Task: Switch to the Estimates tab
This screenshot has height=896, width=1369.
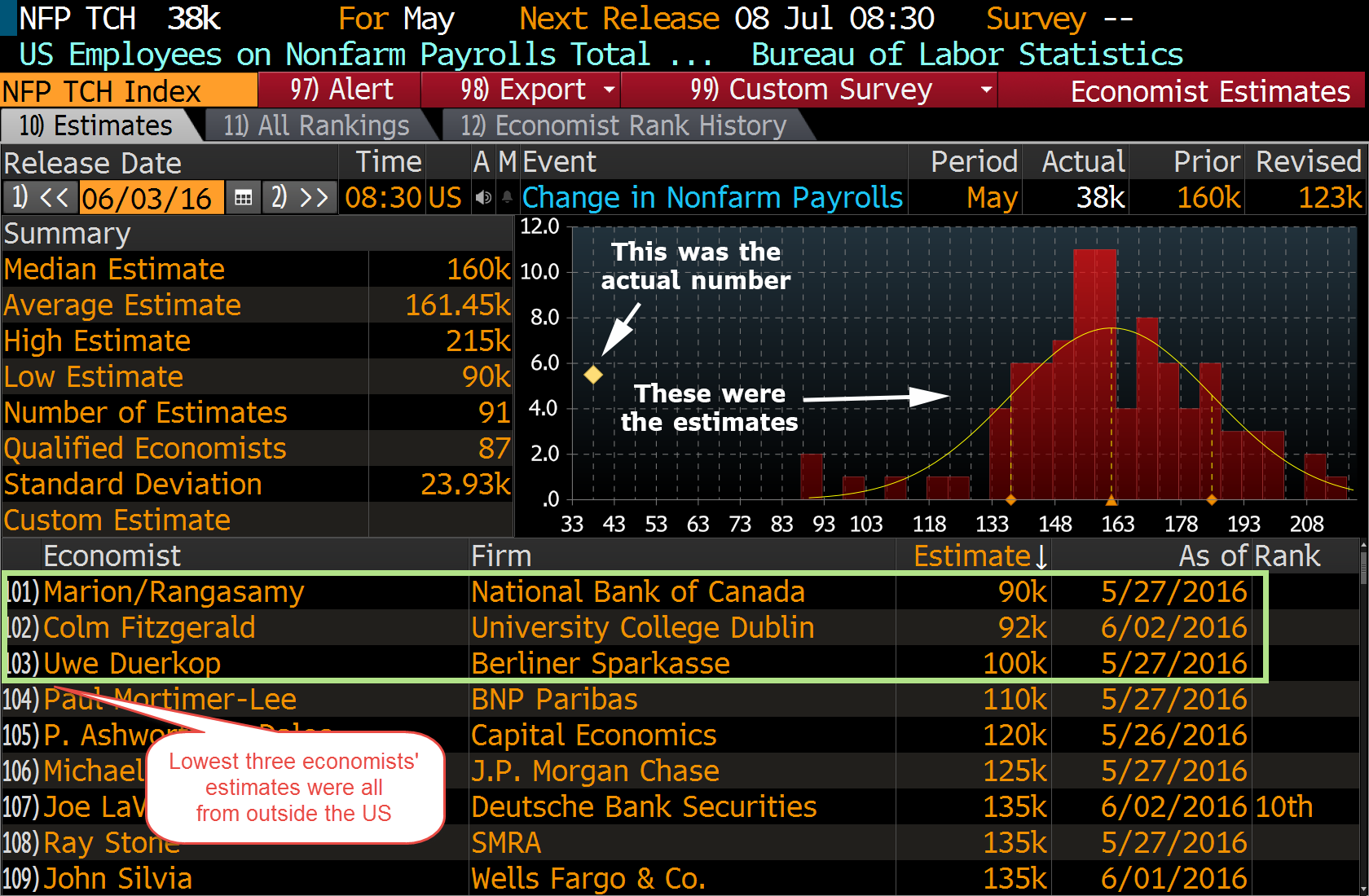Action: click(x=96, y=126)
